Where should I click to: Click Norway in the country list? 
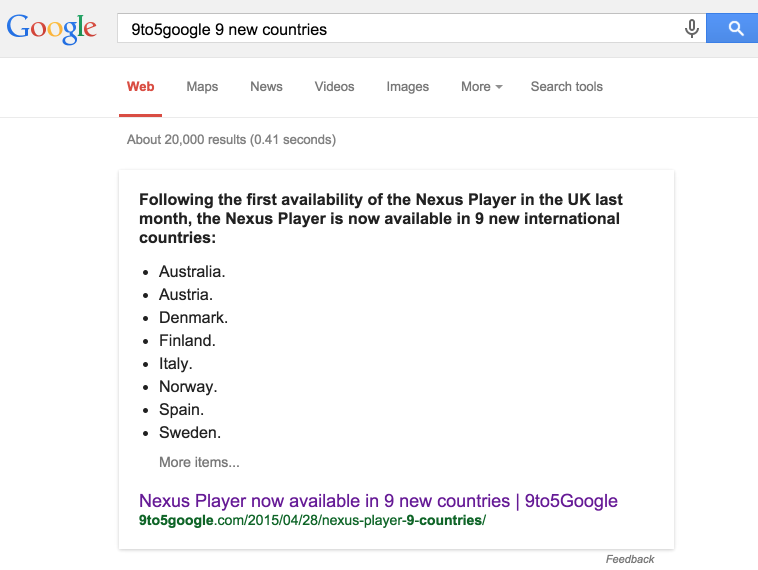(188, 387)
